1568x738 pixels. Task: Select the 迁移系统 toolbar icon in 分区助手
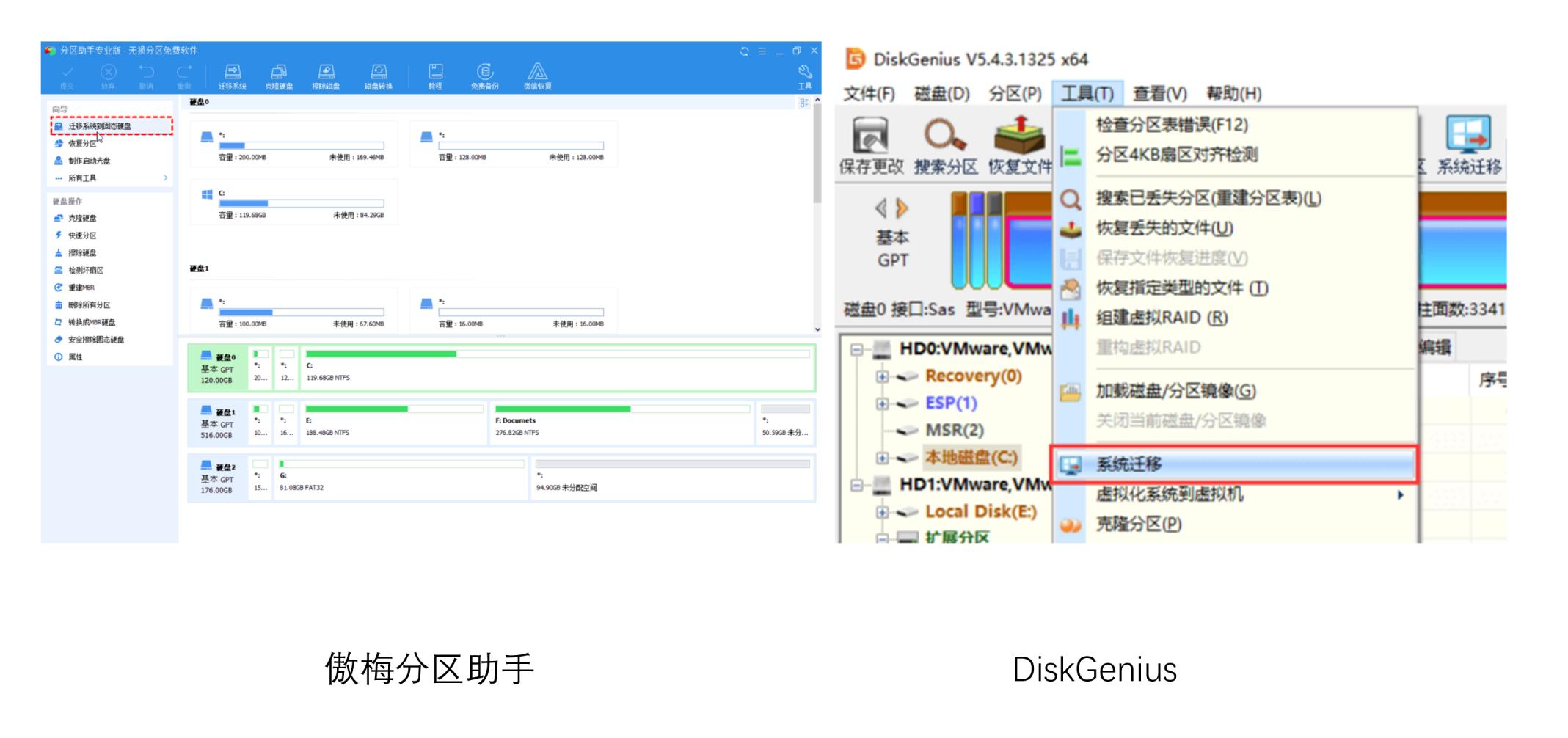[x=231, y=75]
